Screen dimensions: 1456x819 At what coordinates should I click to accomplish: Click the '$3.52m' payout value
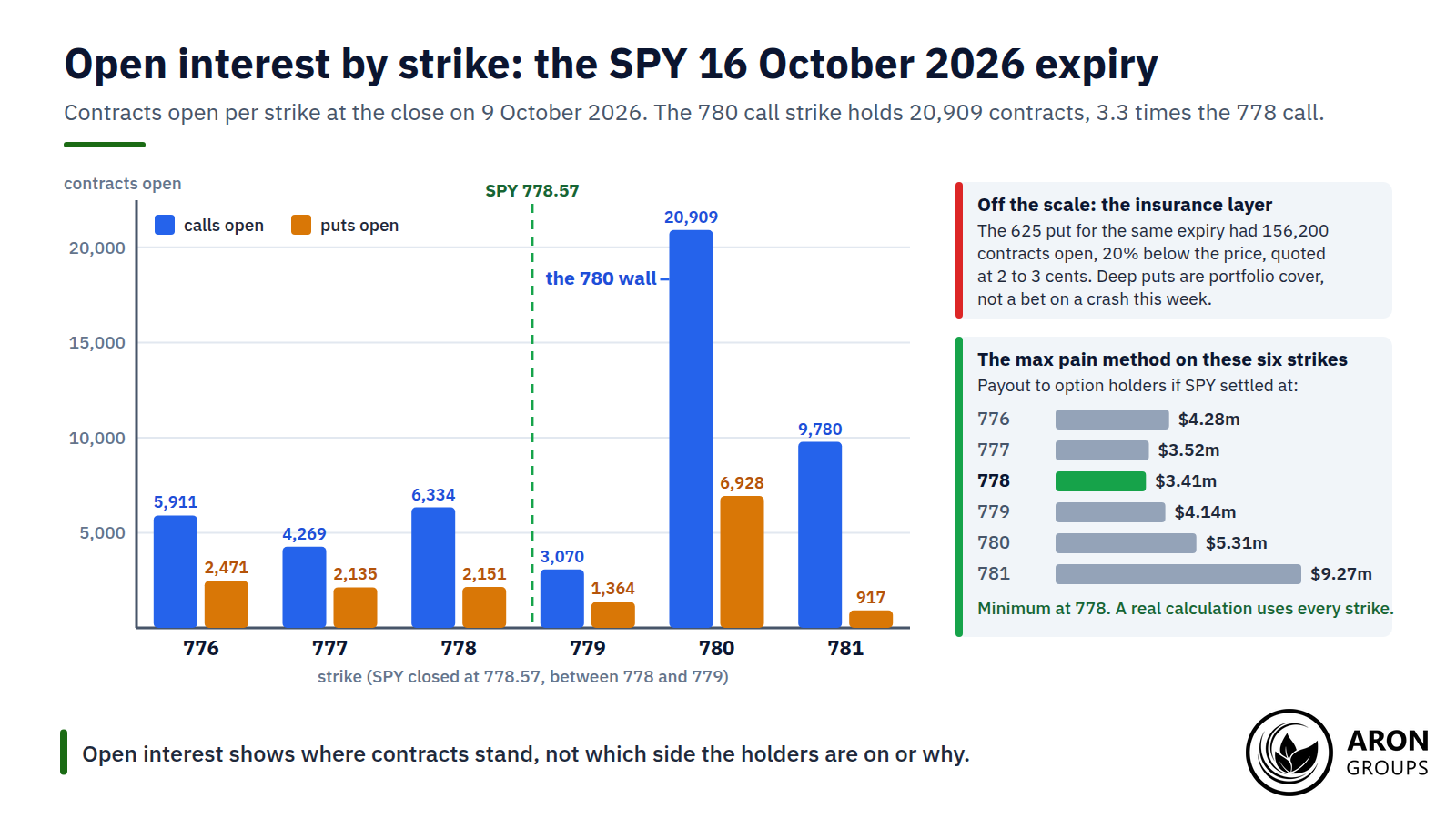(x=1188, y=450)
